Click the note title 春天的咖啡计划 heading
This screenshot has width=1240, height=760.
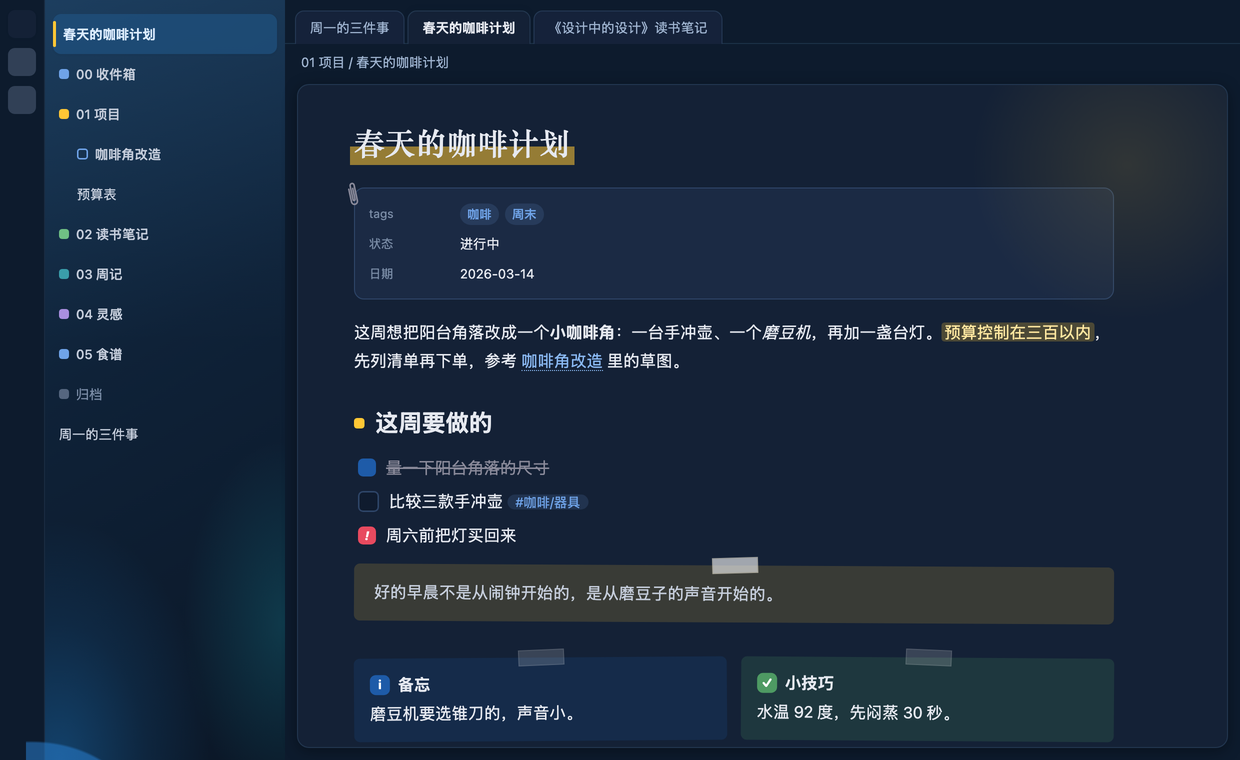(x=462, y=144)
